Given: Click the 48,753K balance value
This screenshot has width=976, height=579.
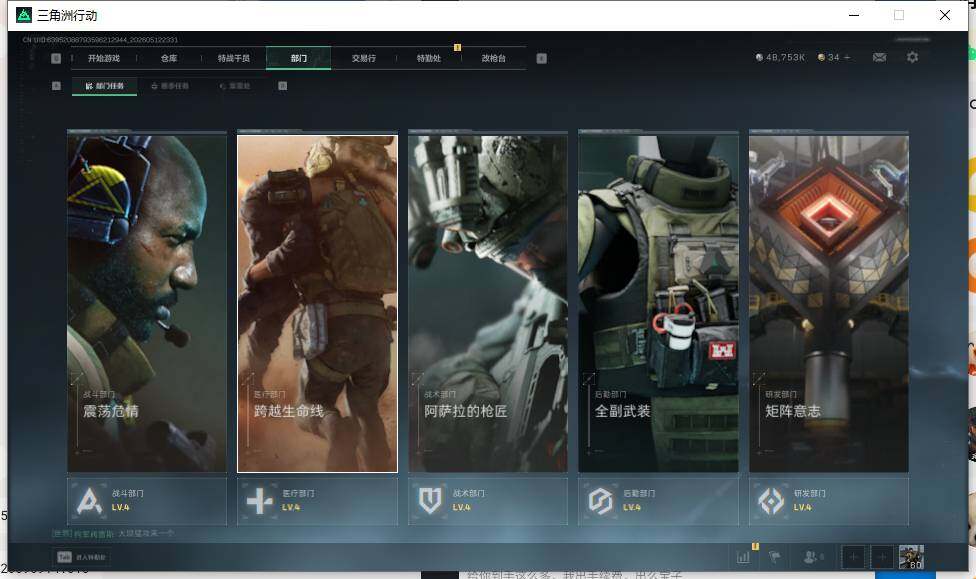Looking at the screenshot, I should coord(785,57).
